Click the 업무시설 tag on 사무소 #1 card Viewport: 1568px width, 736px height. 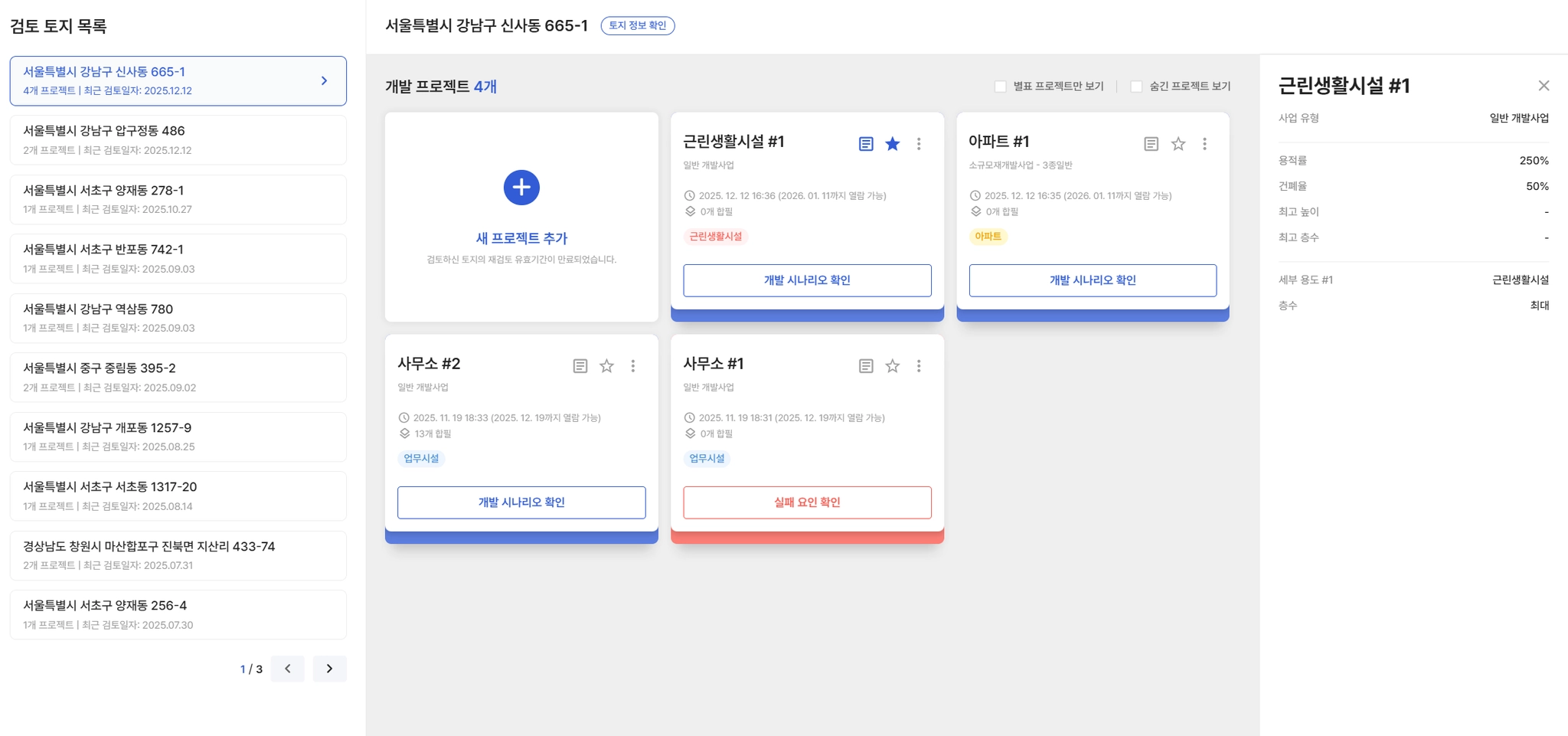pyautogui.click(x=707, y=459)
